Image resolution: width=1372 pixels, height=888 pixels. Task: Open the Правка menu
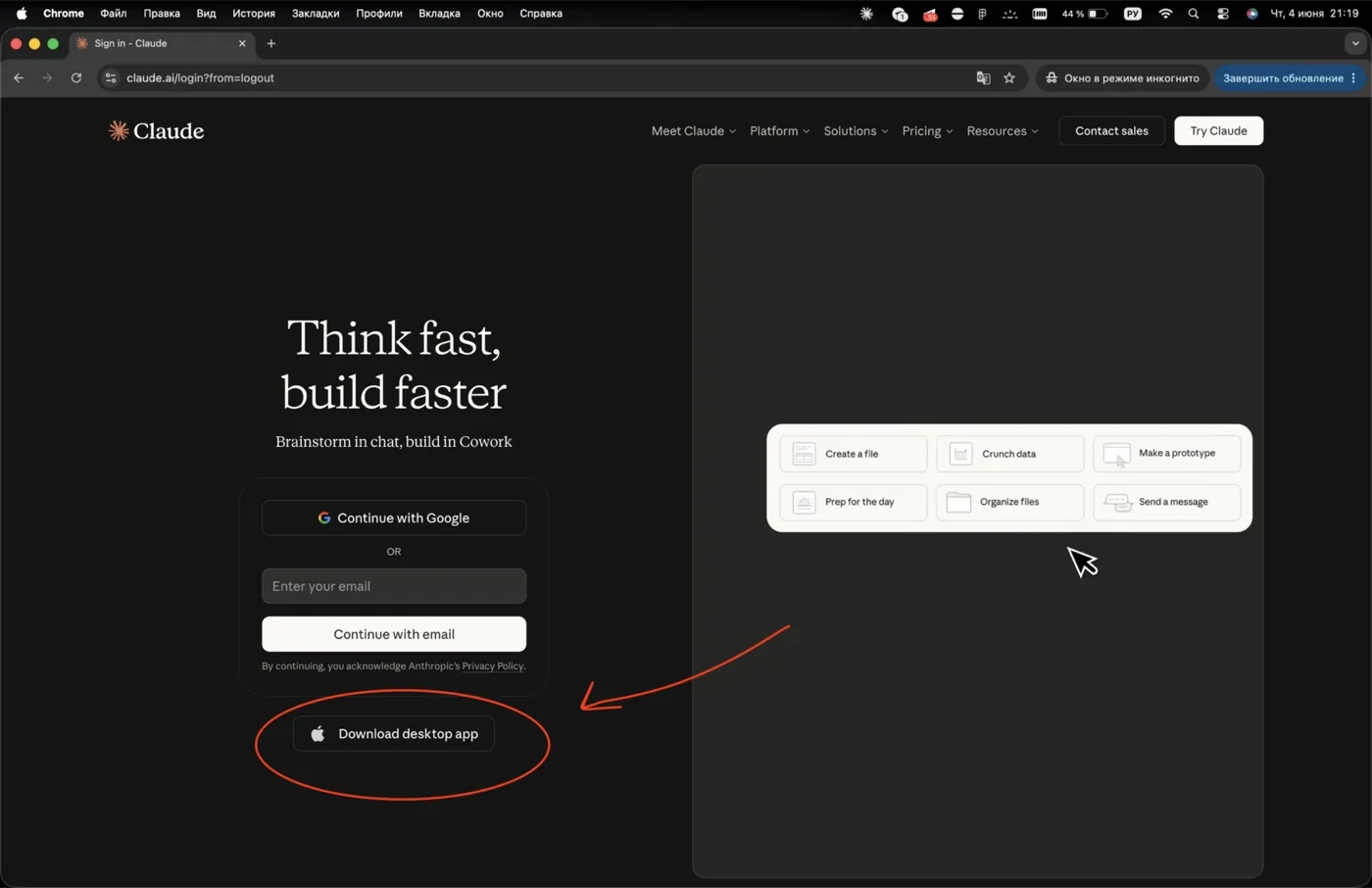pyautogui.click(x=162, y=14)
